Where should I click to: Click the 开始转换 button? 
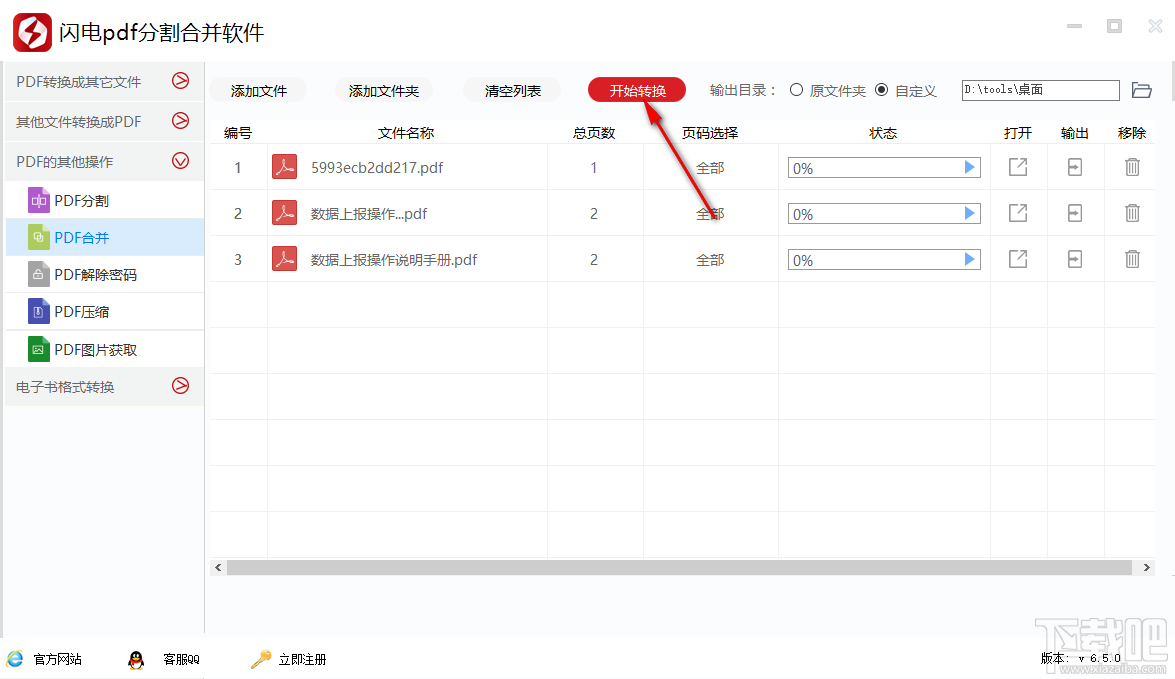tap(636, 89)
